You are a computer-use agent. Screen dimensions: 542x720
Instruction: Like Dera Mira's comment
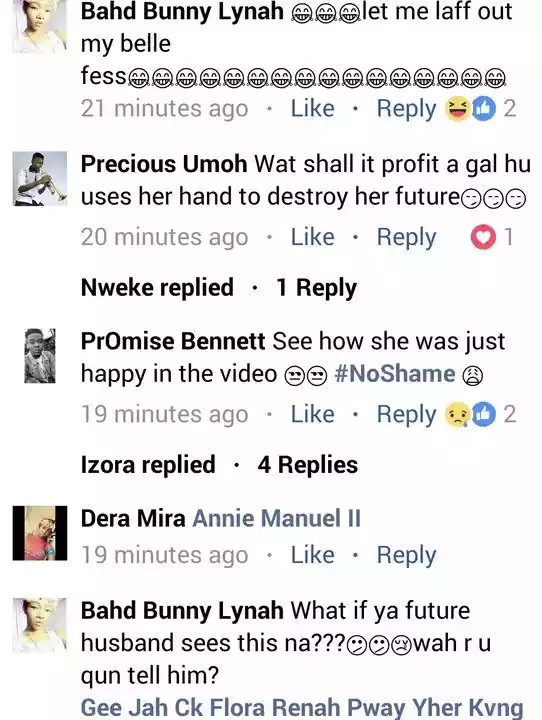point(312,555)
